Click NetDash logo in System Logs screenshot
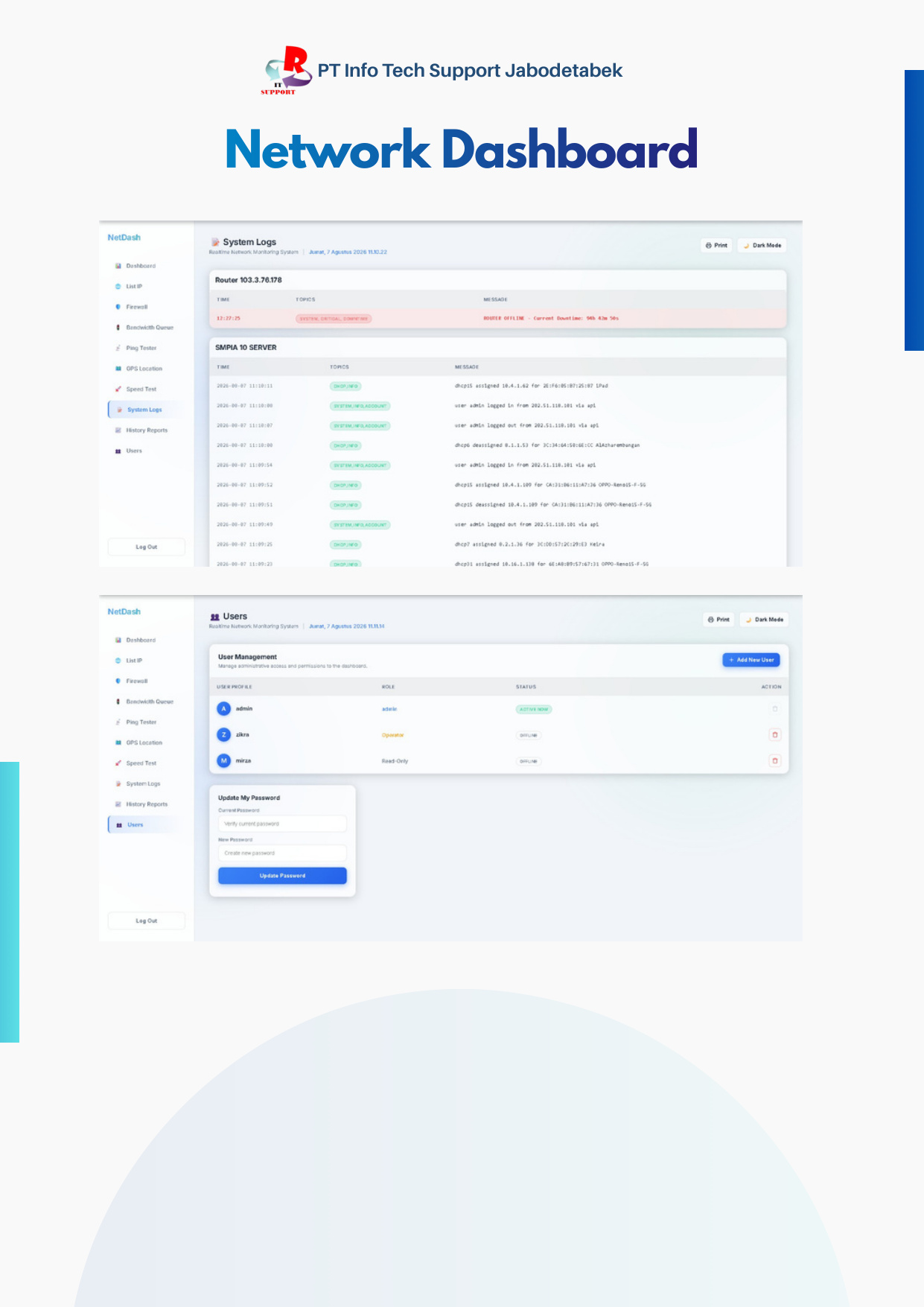The height and width of the screenshot is (1307, 924). pos(124,238)
